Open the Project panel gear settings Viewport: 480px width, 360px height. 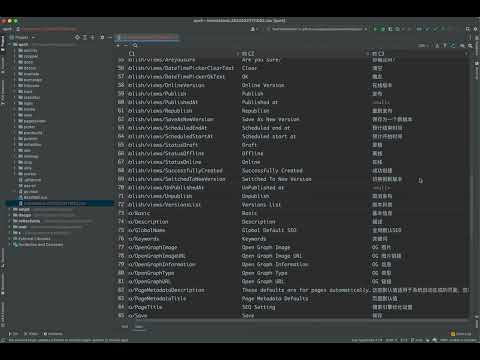[x=102, y=37]
